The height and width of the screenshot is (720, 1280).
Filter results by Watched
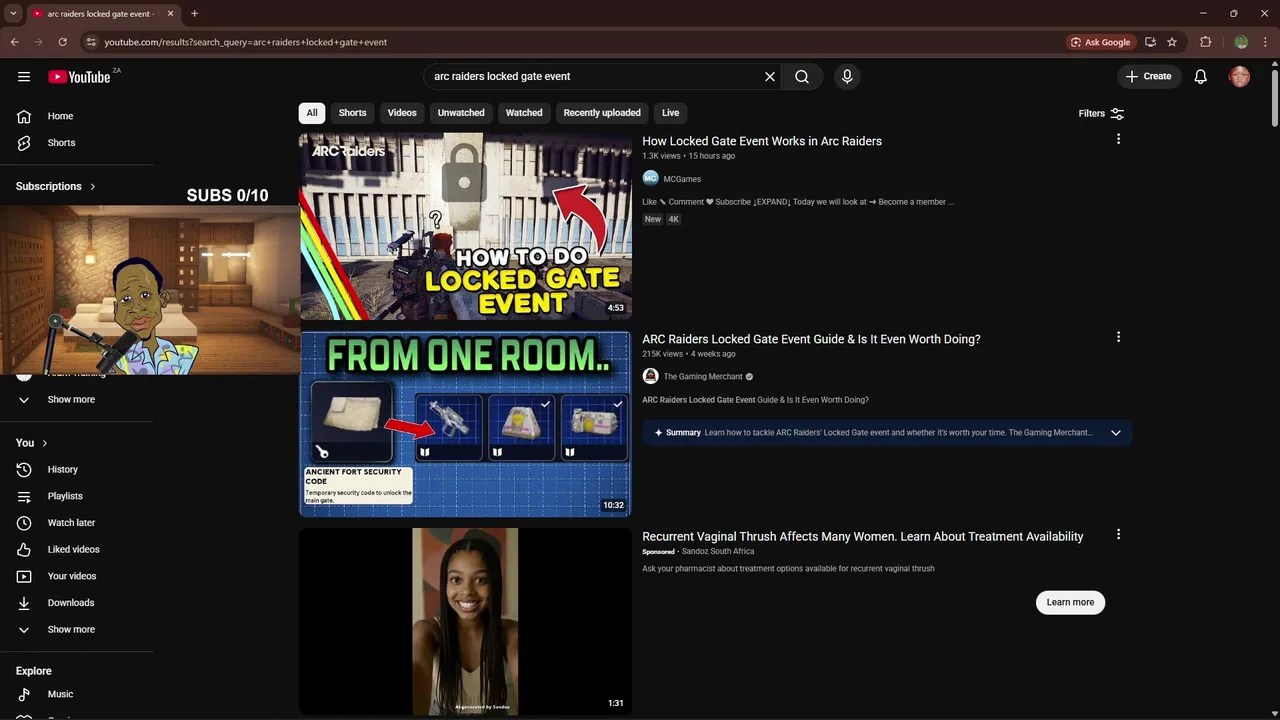click(524, 113)
